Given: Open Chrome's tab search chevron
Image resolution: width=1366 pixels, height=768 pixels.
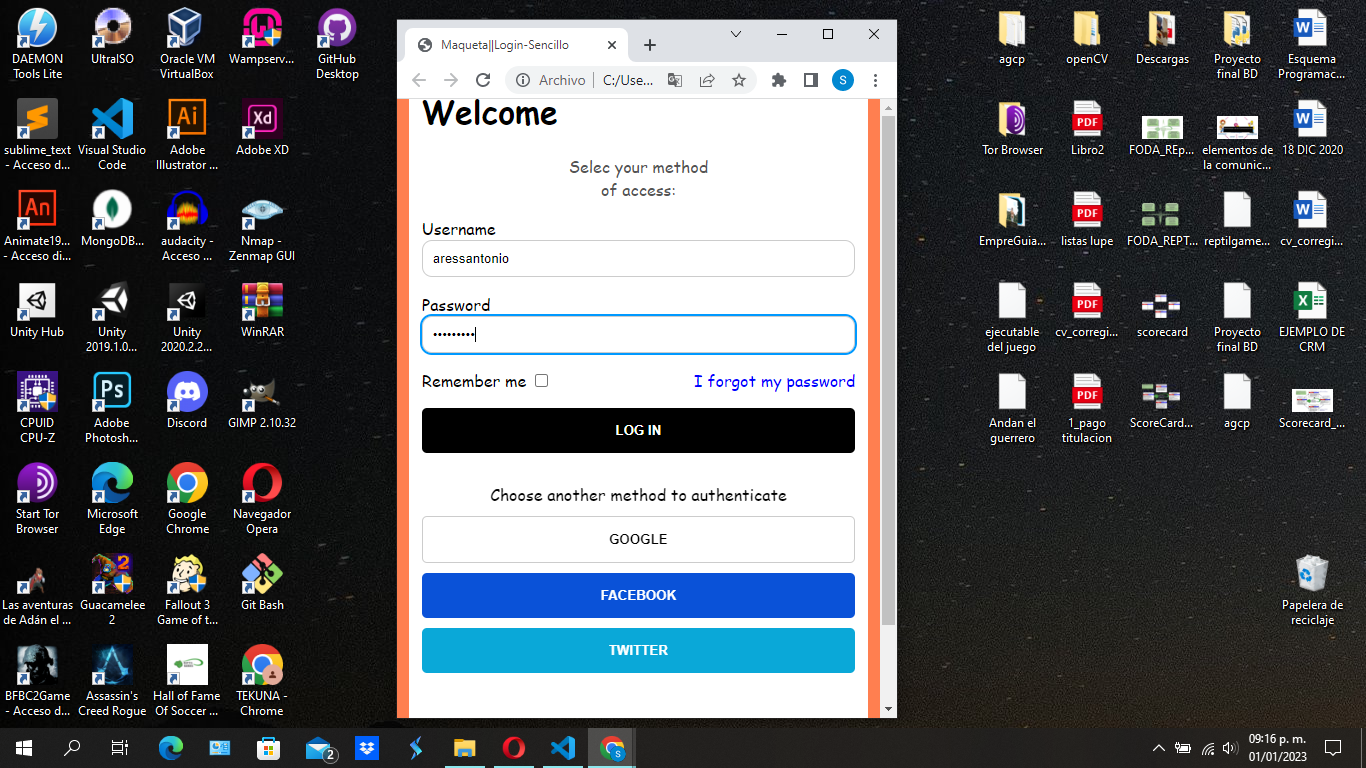Looking at the screenshot, I should [736, 35].
